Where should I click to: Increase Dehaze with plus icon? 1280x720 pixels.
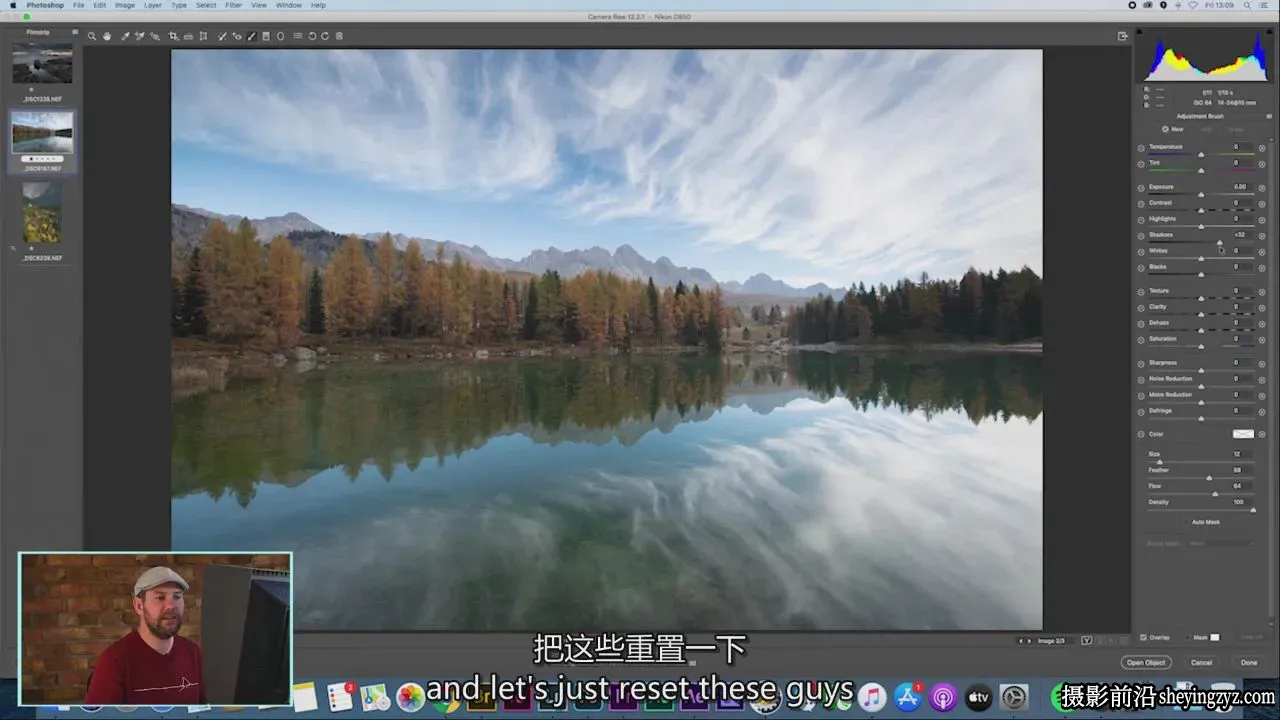click(x=1262, y=324)
